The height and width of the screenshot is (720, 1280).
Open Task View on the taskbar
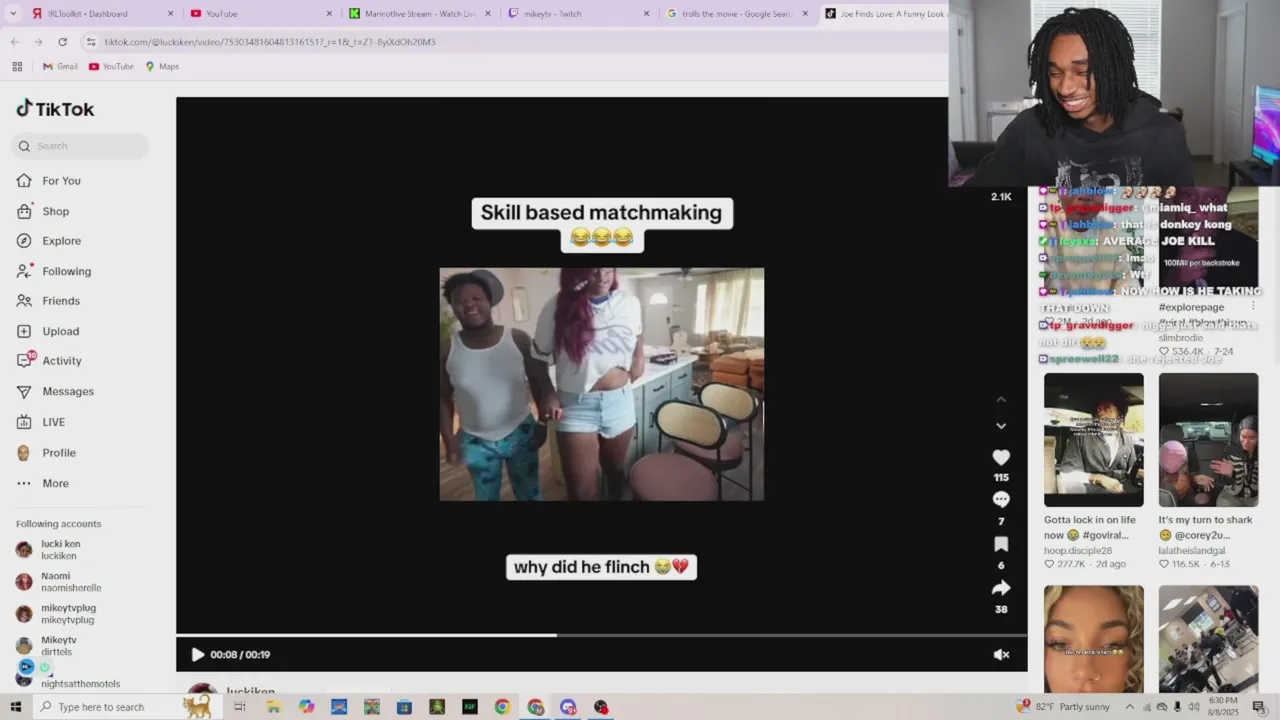pyautogui.click(x=240, y=707)
